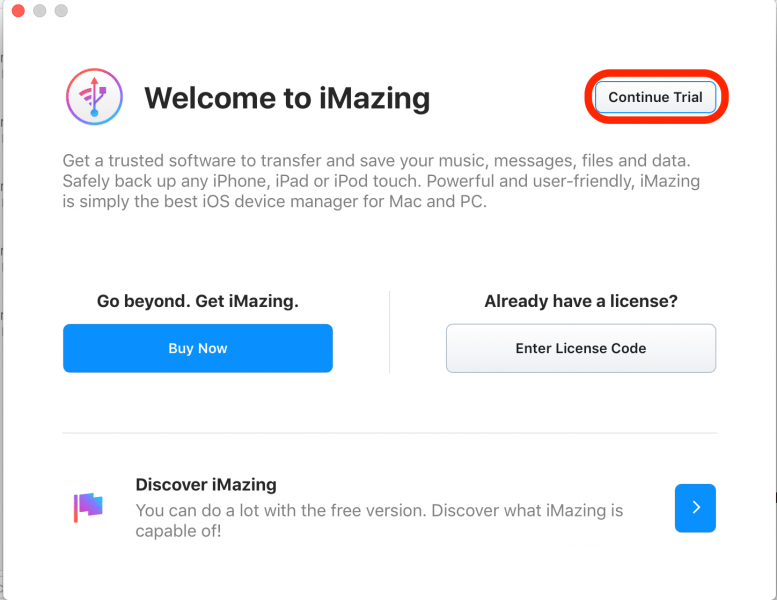Close the window with the red button
The width and height of the screenshot is (777, 600).
[18, 11]
